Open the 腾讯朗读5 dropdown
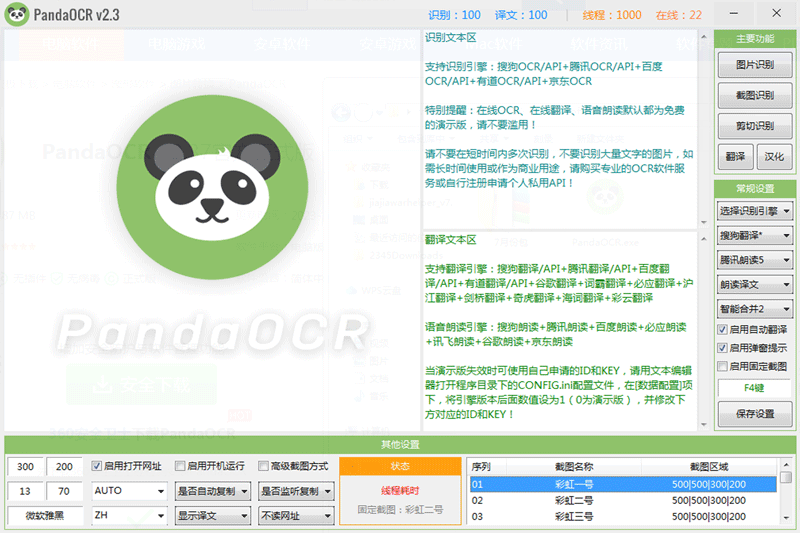This screenshot has width=800, height=533. pyautogui.click(x=755, y=260)
